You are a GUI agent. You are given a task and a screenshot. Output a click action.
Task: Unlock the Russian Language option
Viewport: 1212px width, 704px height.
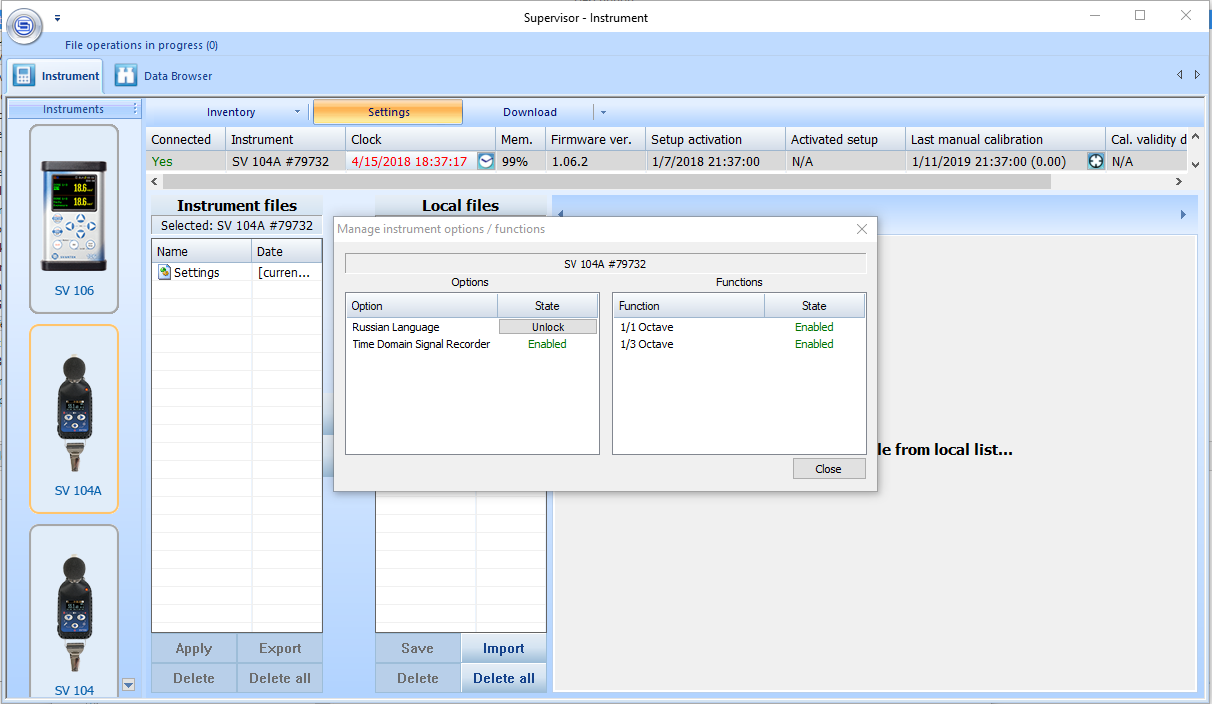(x=548, y=327)
